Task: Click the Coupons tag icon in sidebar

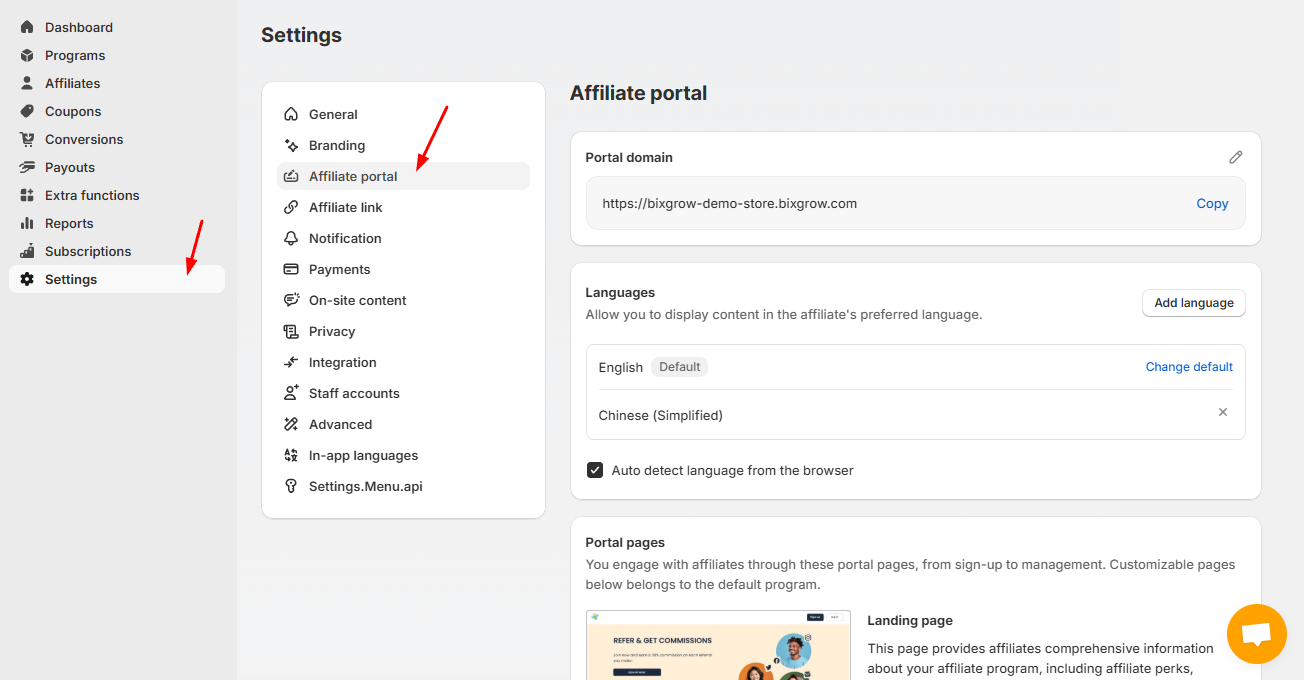Action: tap(27, 111)
